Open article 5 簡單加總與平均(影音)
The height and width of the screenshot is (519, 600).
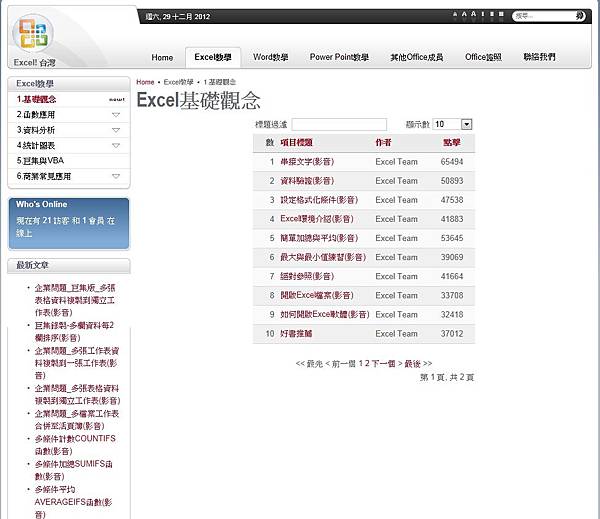(x=319, y=238)
